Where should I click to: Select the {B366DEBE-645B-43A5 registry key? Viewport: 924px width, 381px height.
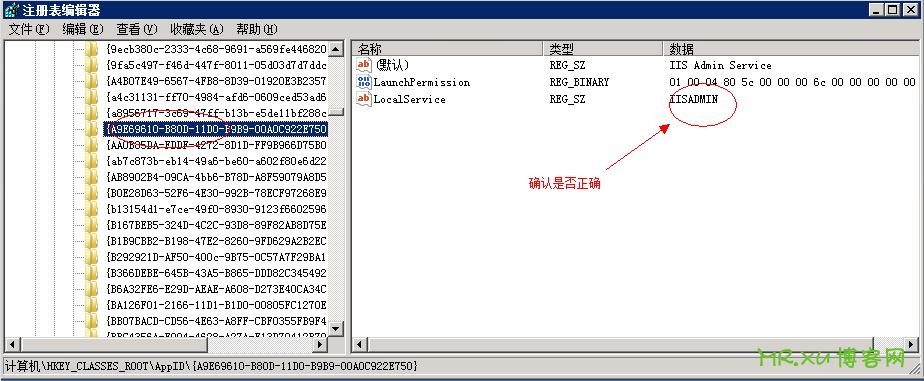click(x=216, y=273)
